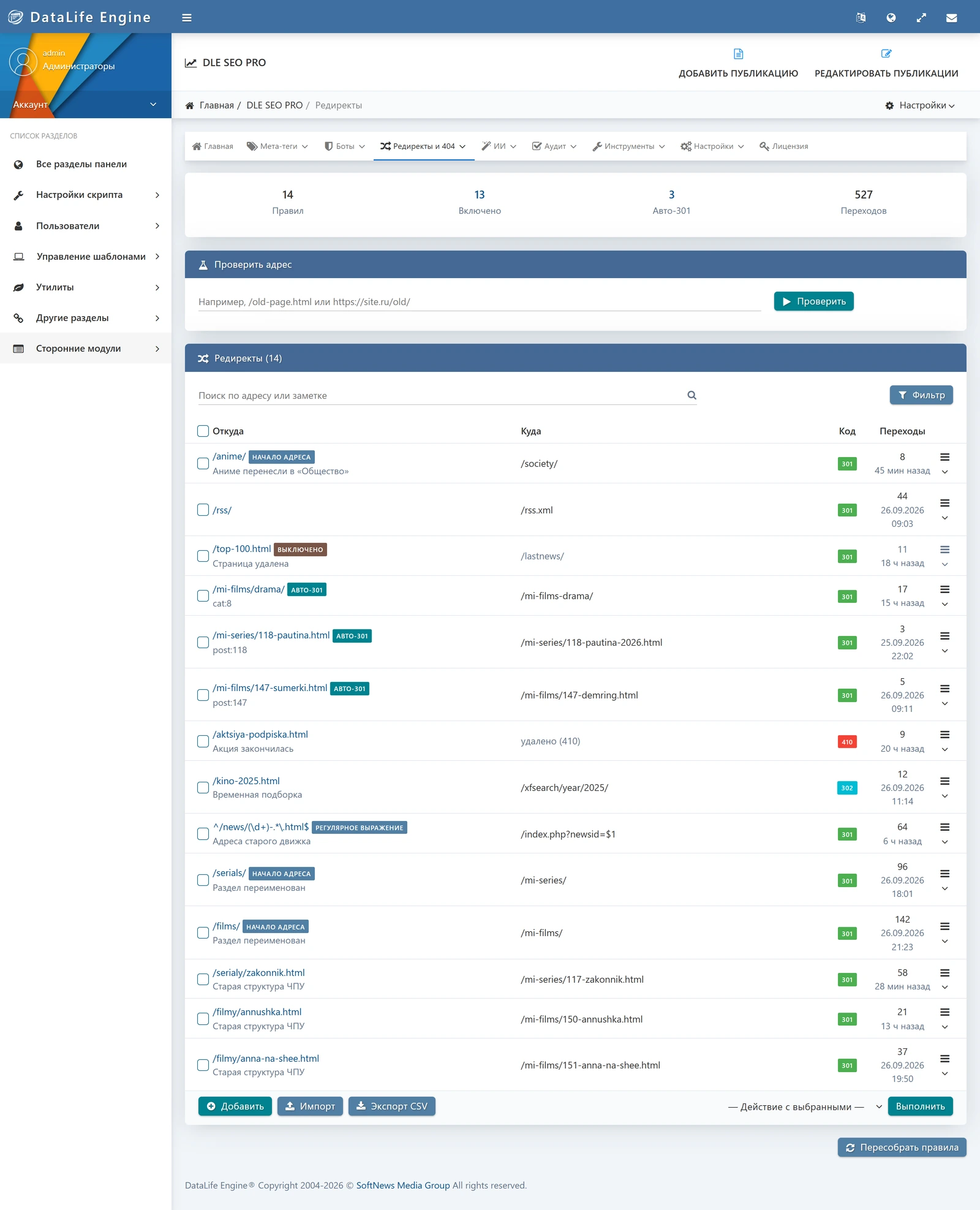This screenshot has height=1210, width=980.
Task: Toggle the sidebar hamburger menu
Action: [x=187, y=18]
